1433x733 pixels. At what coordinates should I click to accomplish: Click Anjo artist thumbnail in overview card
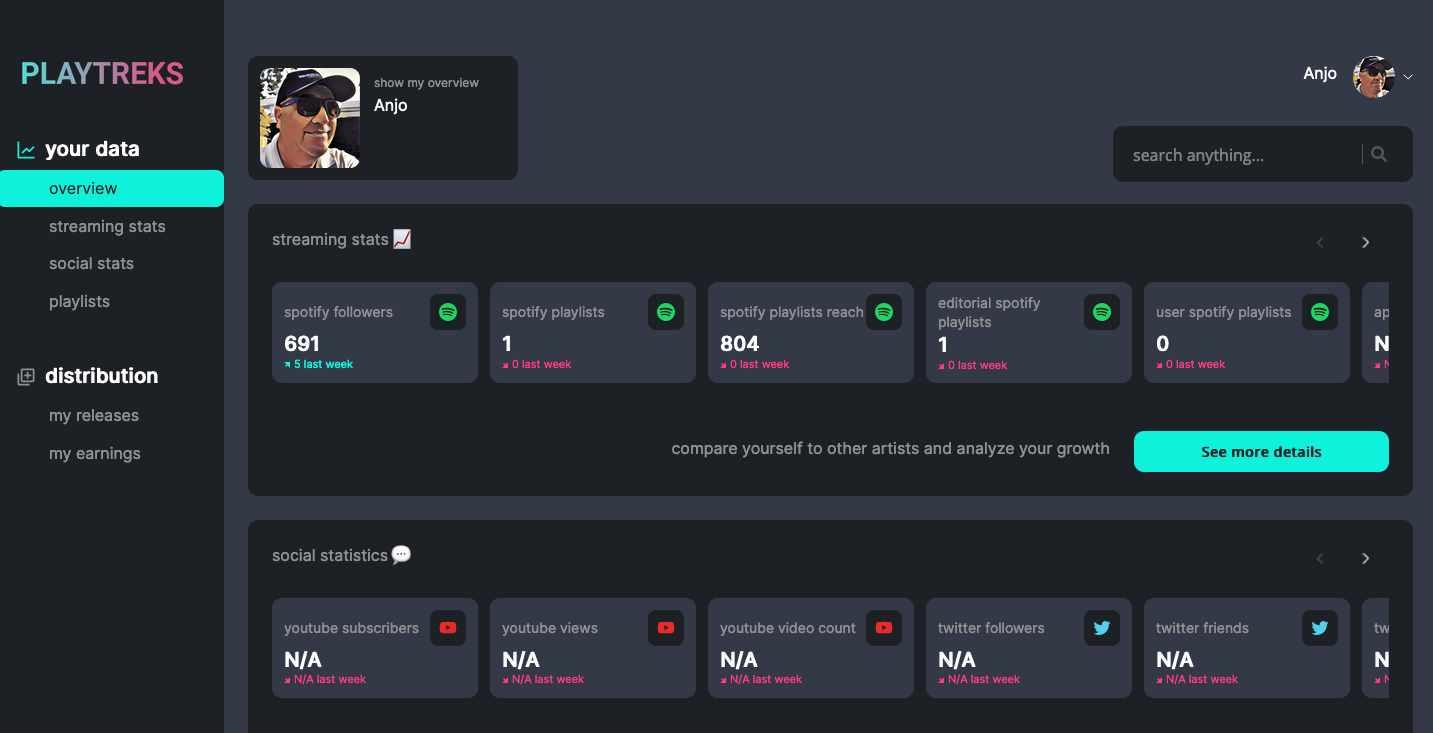(310, 118)
